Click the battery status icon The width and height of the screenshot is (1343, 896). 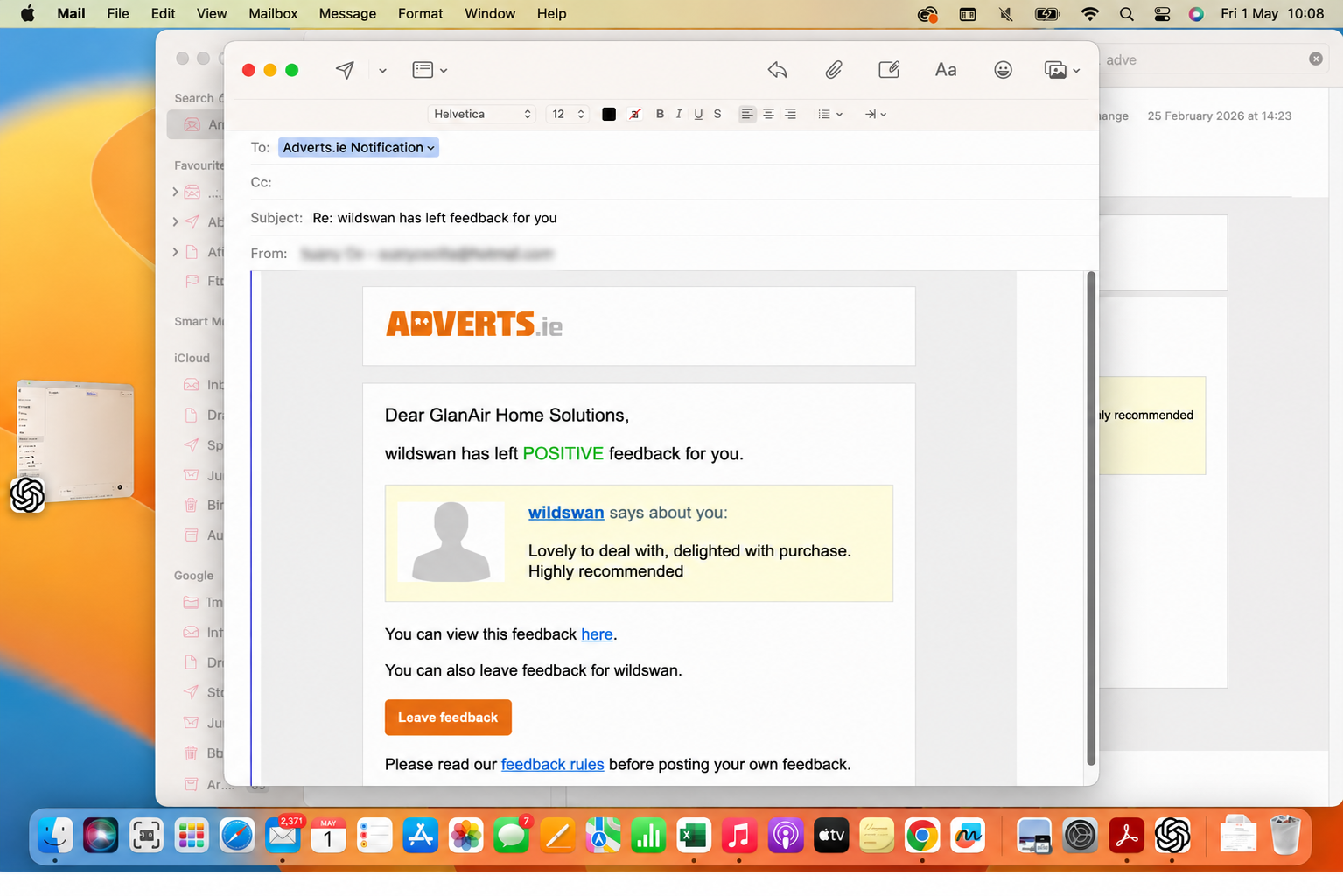point(1047,14)
